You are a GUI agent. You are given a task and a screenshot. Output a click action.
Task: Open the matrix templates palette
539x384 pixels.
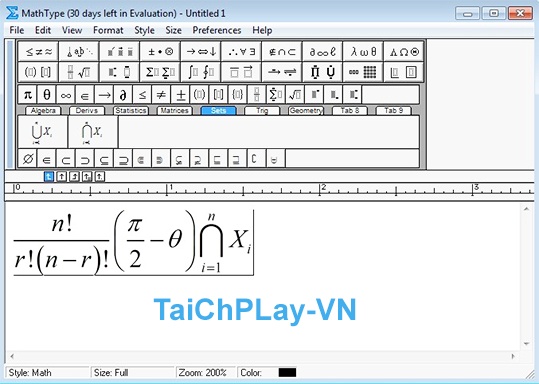[363, 72]
